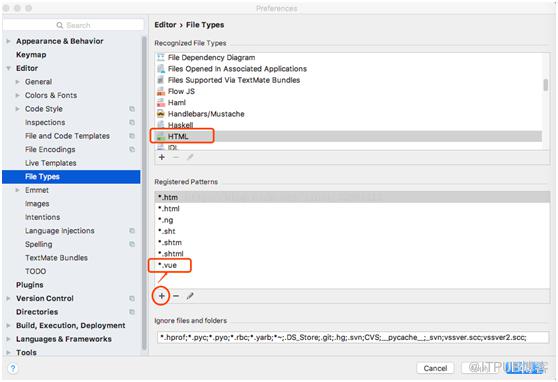Expand the Code Style subsection

pos(17,109)
